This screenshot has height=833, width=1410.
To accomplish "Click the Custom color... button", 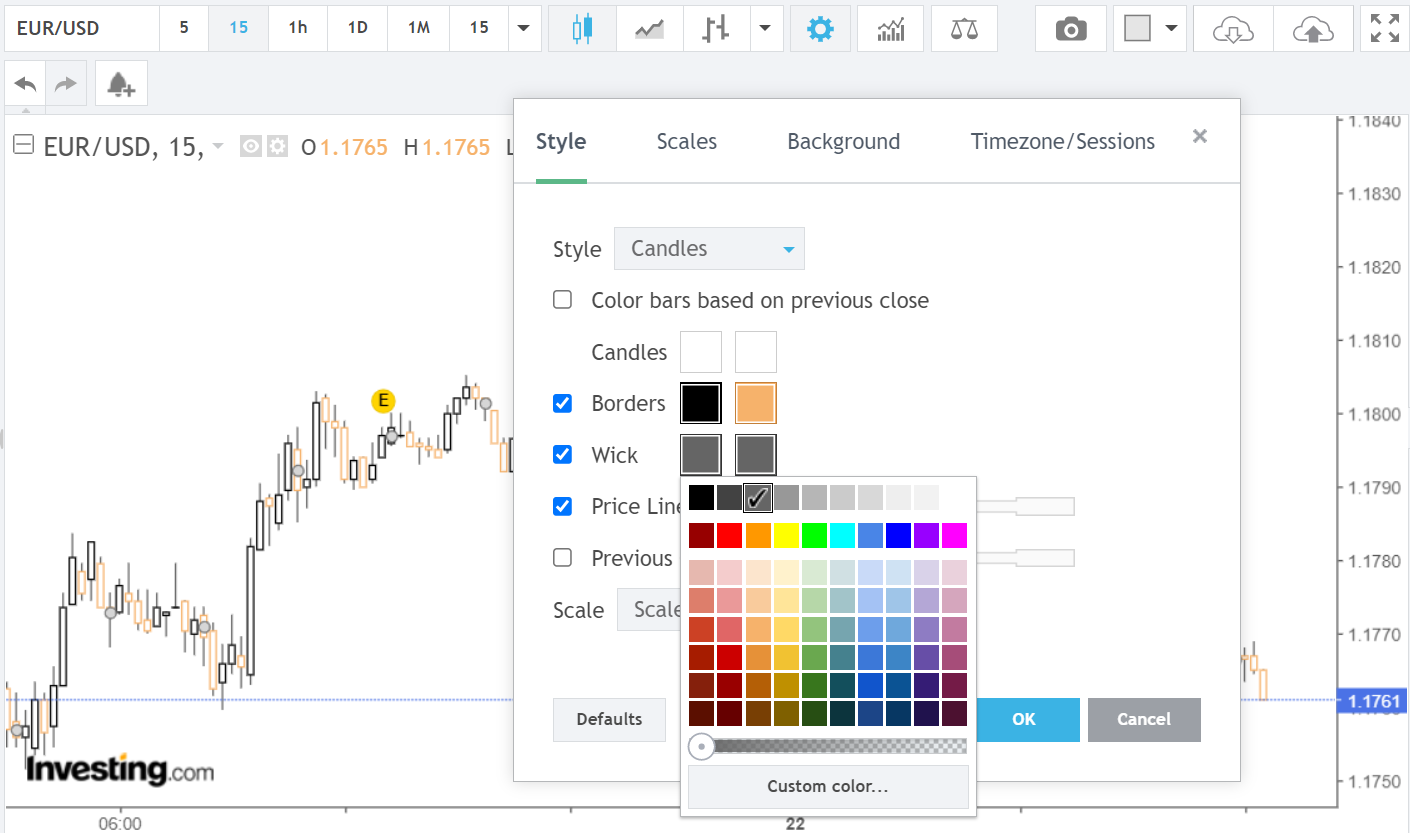I will click(828, 786).
